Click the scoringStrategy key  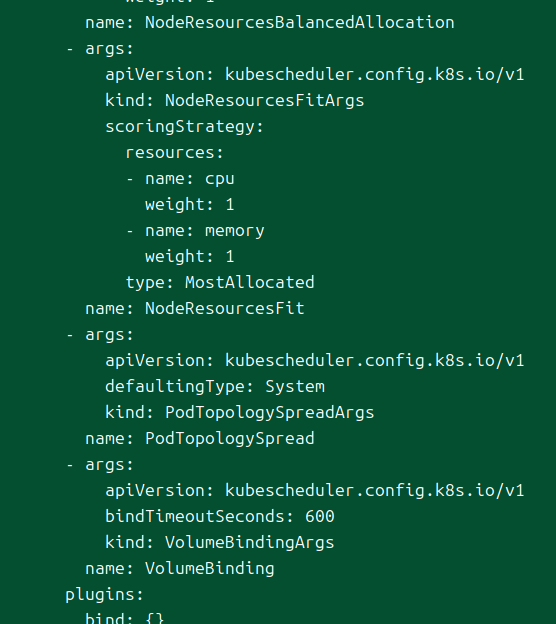pyautogui.click(x=184, y=127)
